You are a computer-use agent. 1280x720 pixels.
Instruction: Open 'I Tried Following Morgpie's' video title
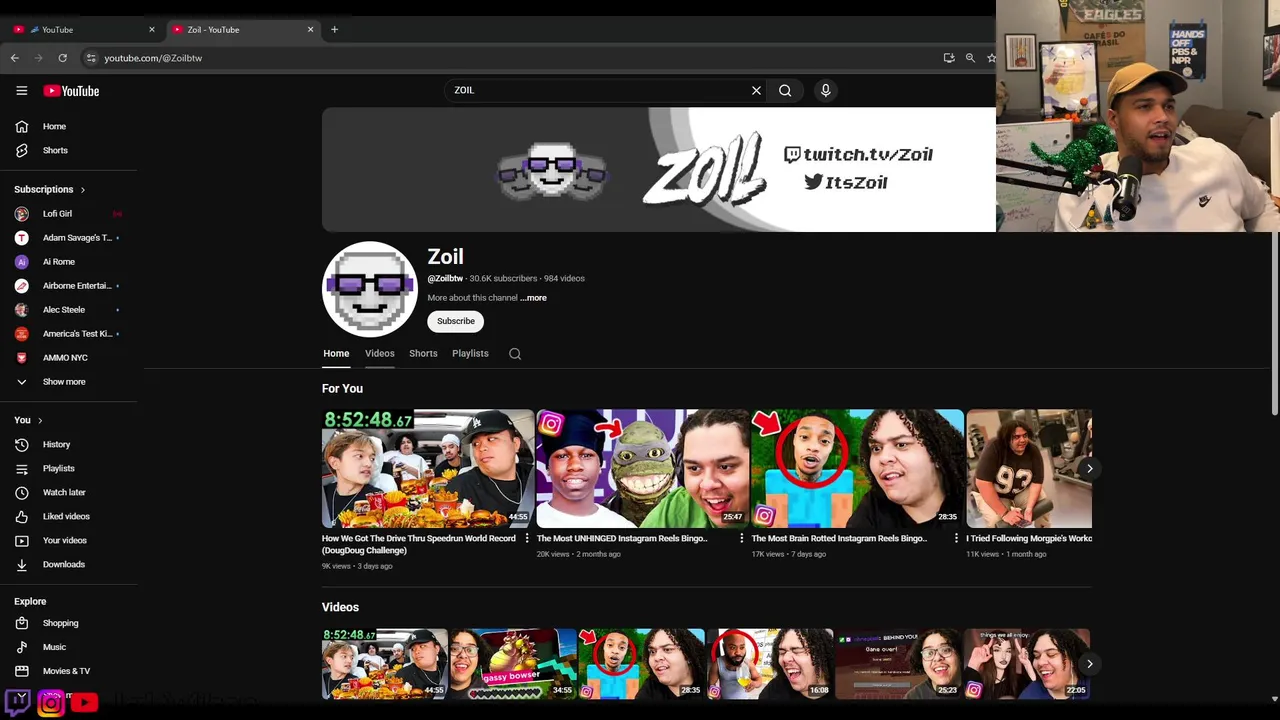1029,538
